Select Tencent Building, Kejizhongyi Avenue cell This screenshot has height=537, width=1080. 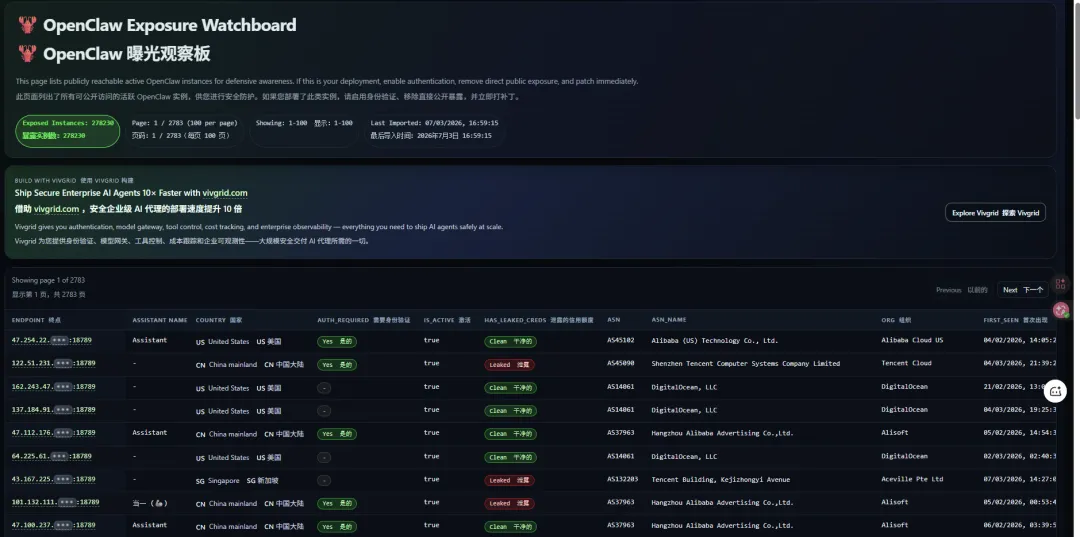(720, 479)
